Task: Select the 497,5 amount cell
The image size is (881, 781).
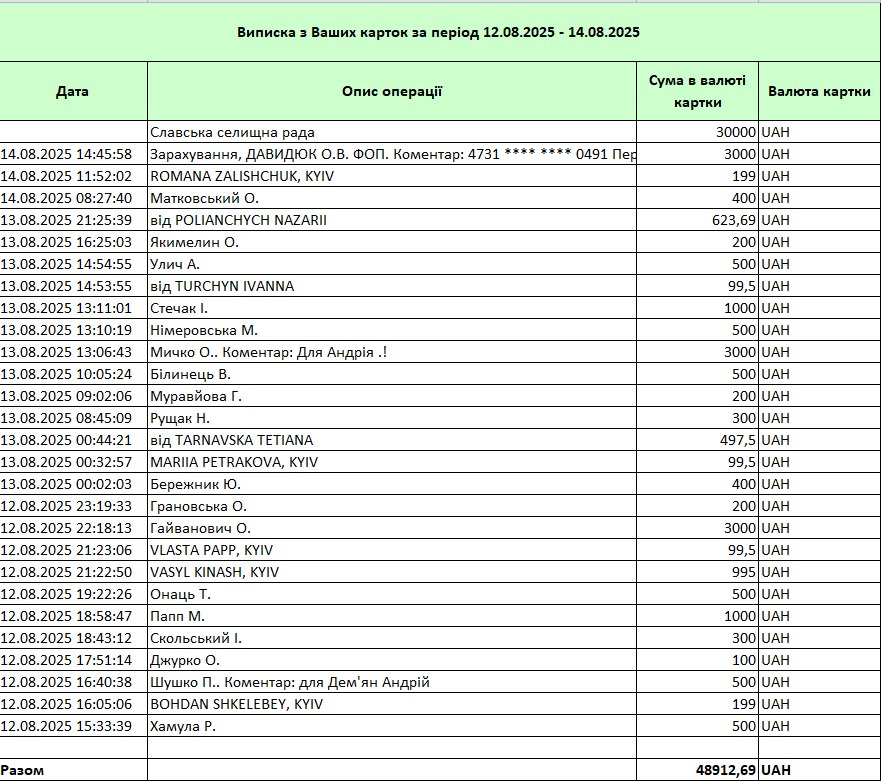Action: click(x=697, y=440)
